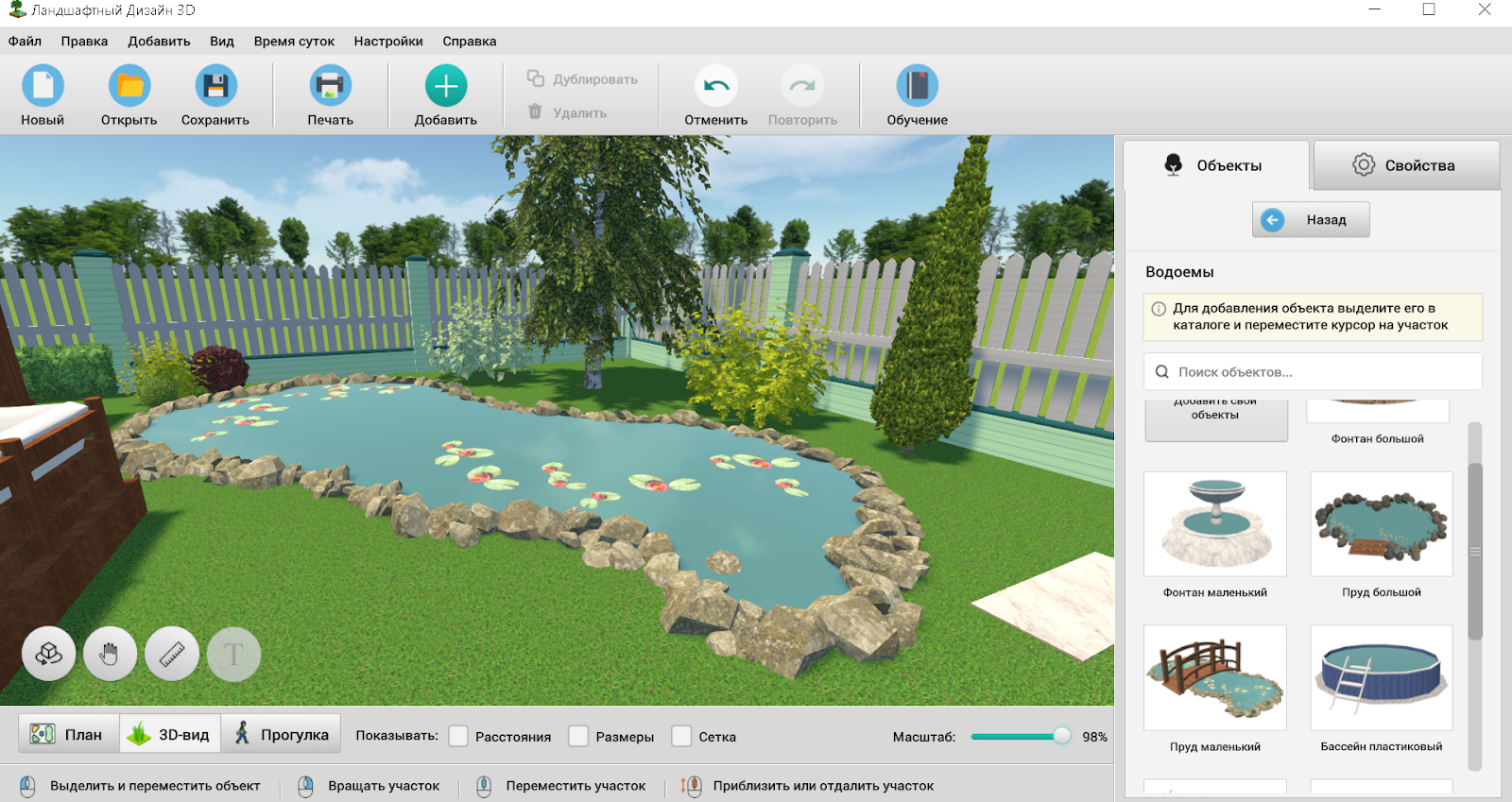Select the Бассейн пластиковый thumbnail

[1382, 677]
